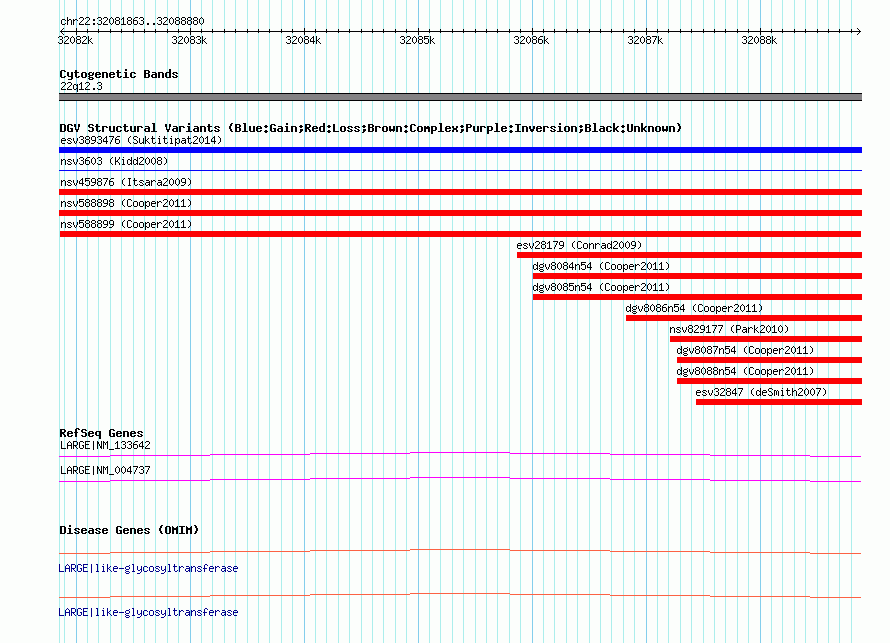The height and width of the screenshot is (643, 890).
Task: Click the red dgv8086n54 variant bar
Action: [744, 318]
